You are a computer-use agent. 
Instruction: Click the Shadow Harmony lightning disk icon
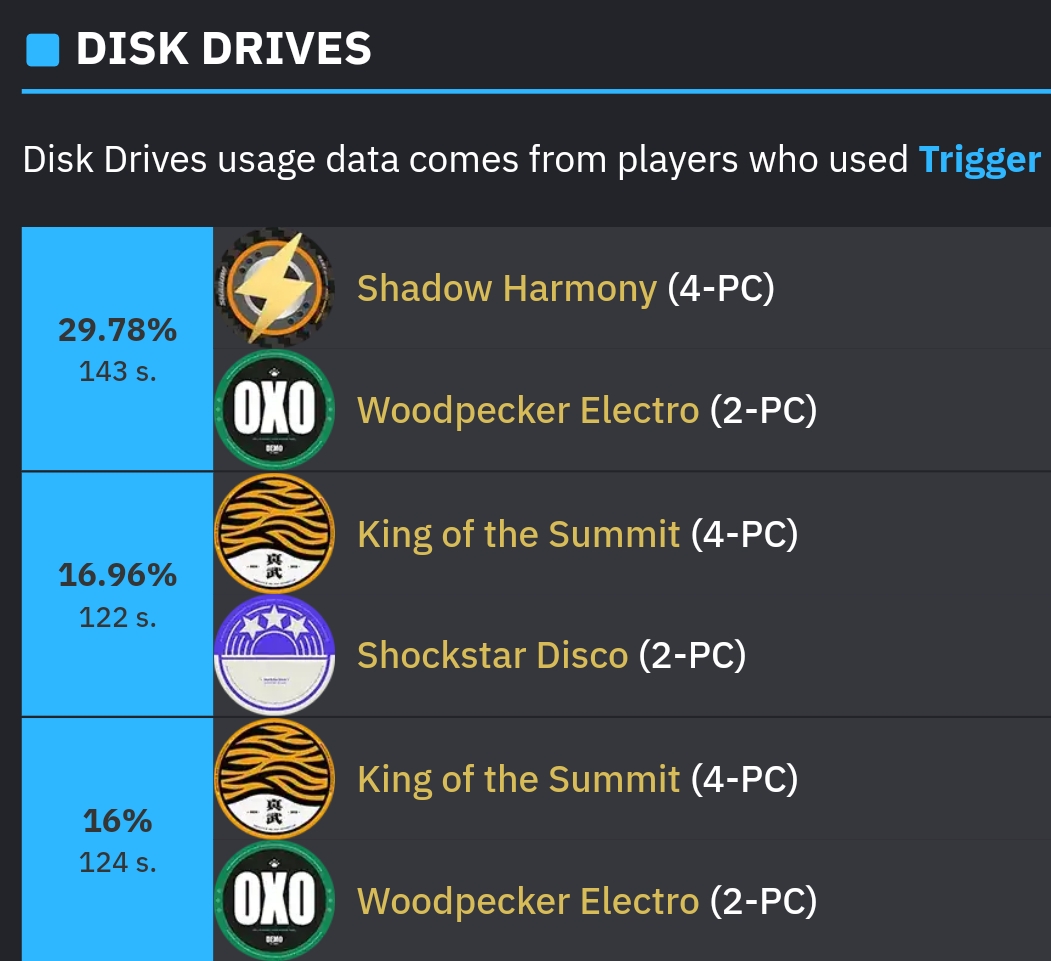[x=274, y=287]
